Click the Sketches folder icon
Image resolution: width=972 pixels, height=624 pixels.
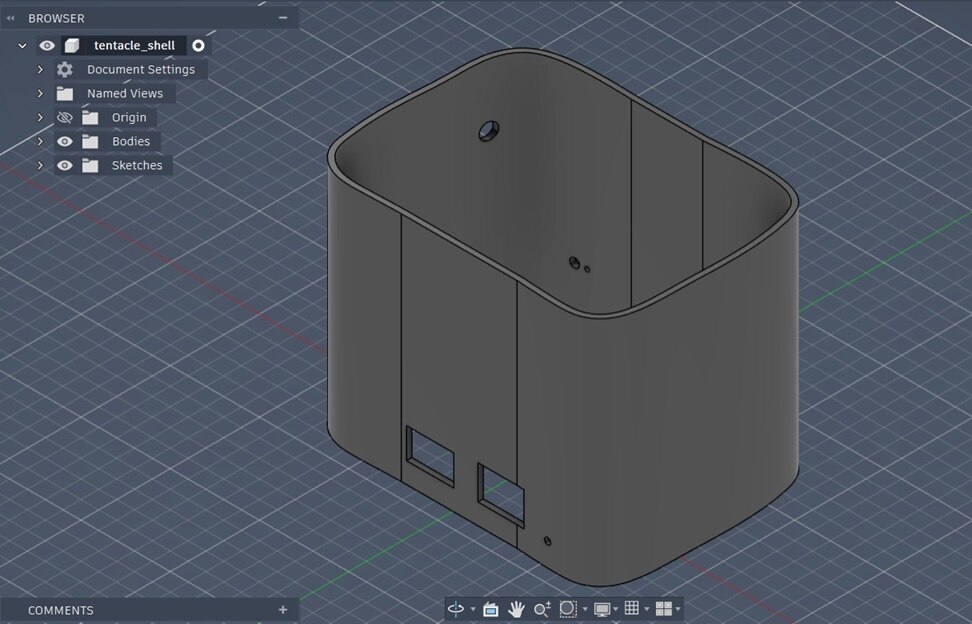point(90,166)
